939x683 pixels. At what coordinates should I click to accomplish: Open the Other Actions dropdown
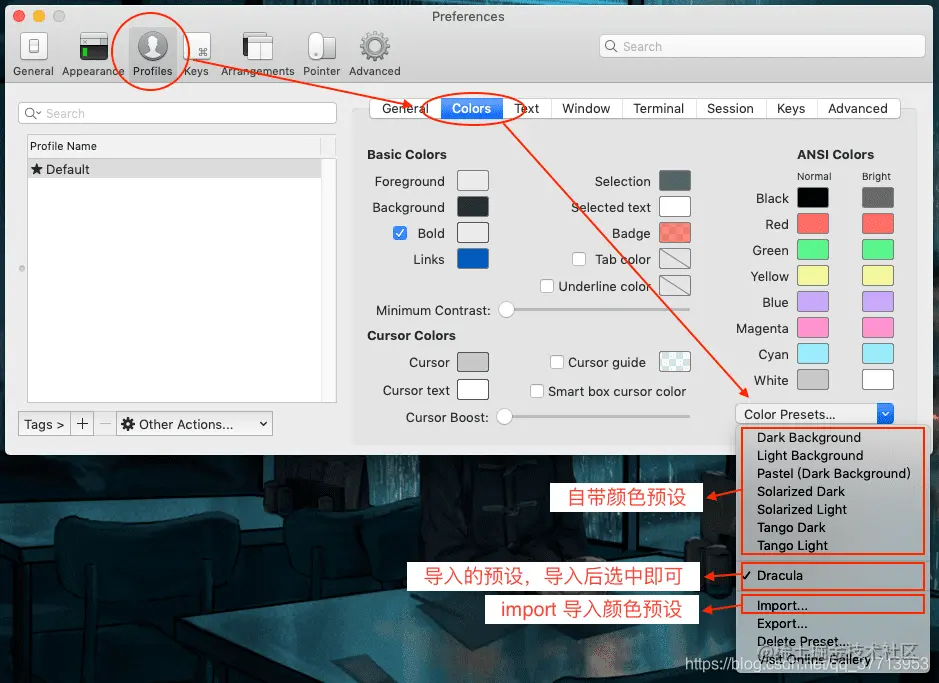[x=195, y=424]
